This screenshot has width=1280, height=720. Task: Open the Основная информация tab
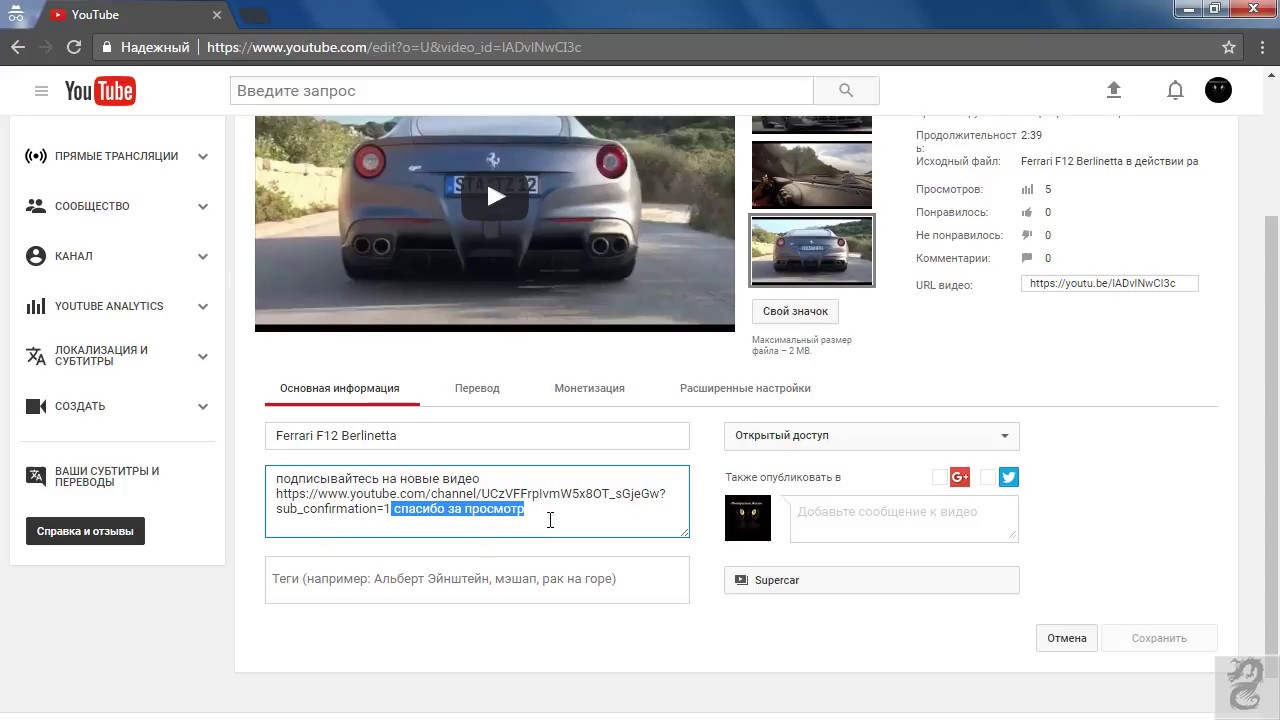tap(340, 388)
